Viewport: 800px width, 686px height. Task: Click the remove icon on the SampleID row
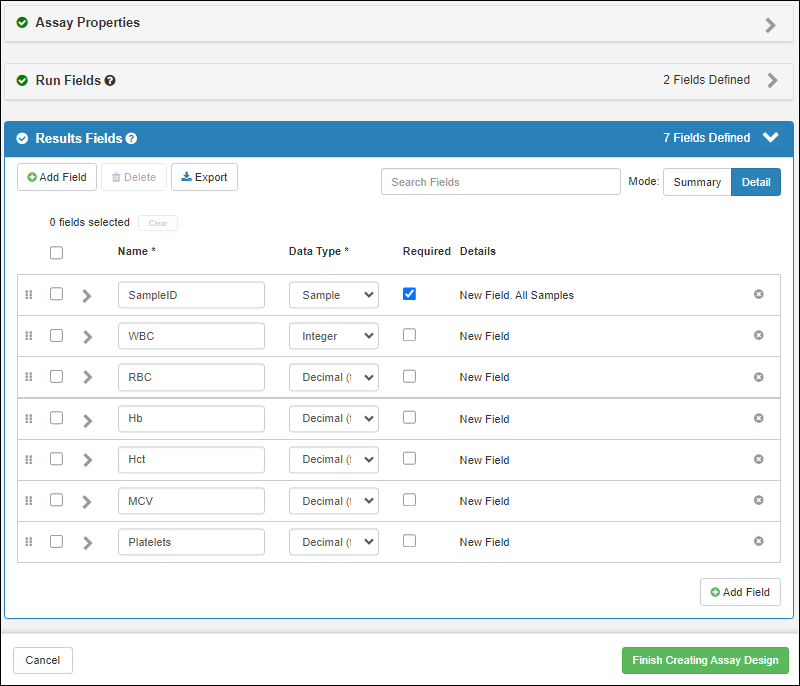(758, 295)
